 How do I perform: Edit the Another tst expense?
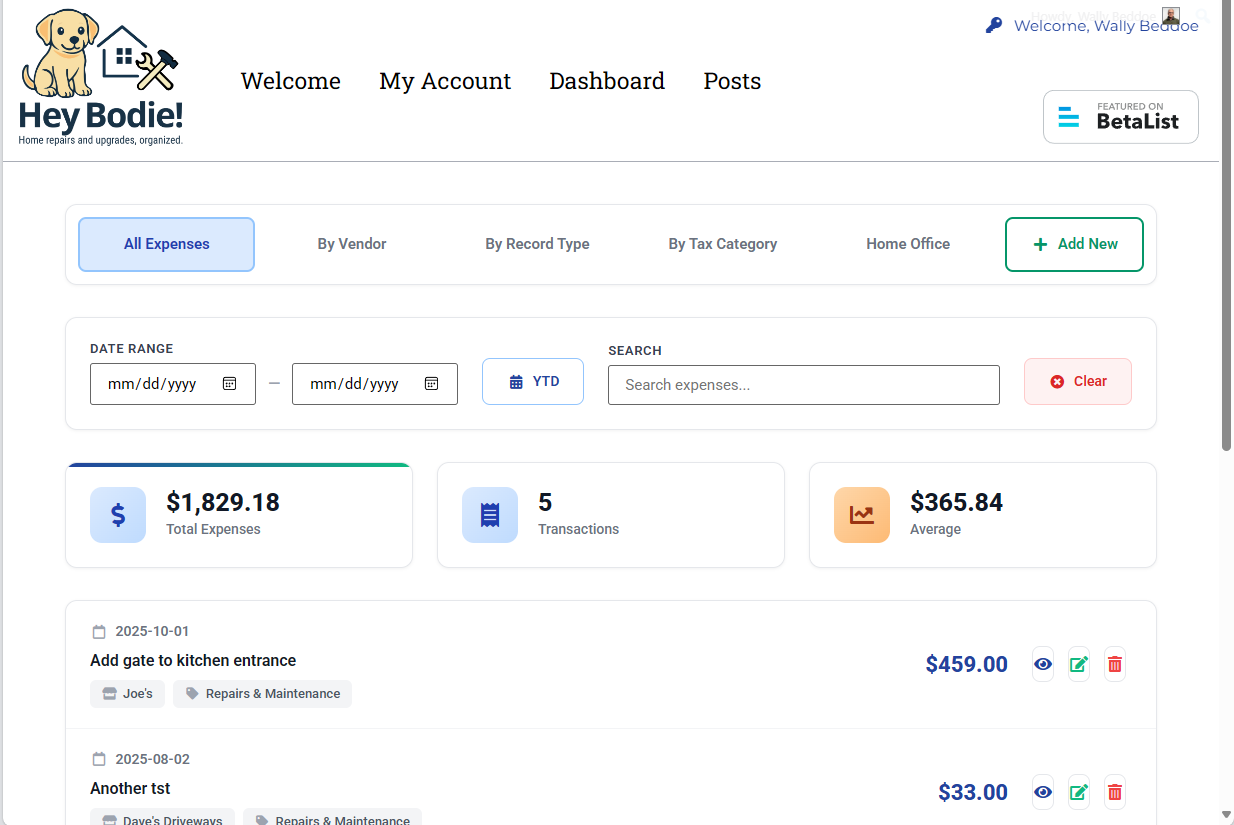click(x=1079, y=792)
